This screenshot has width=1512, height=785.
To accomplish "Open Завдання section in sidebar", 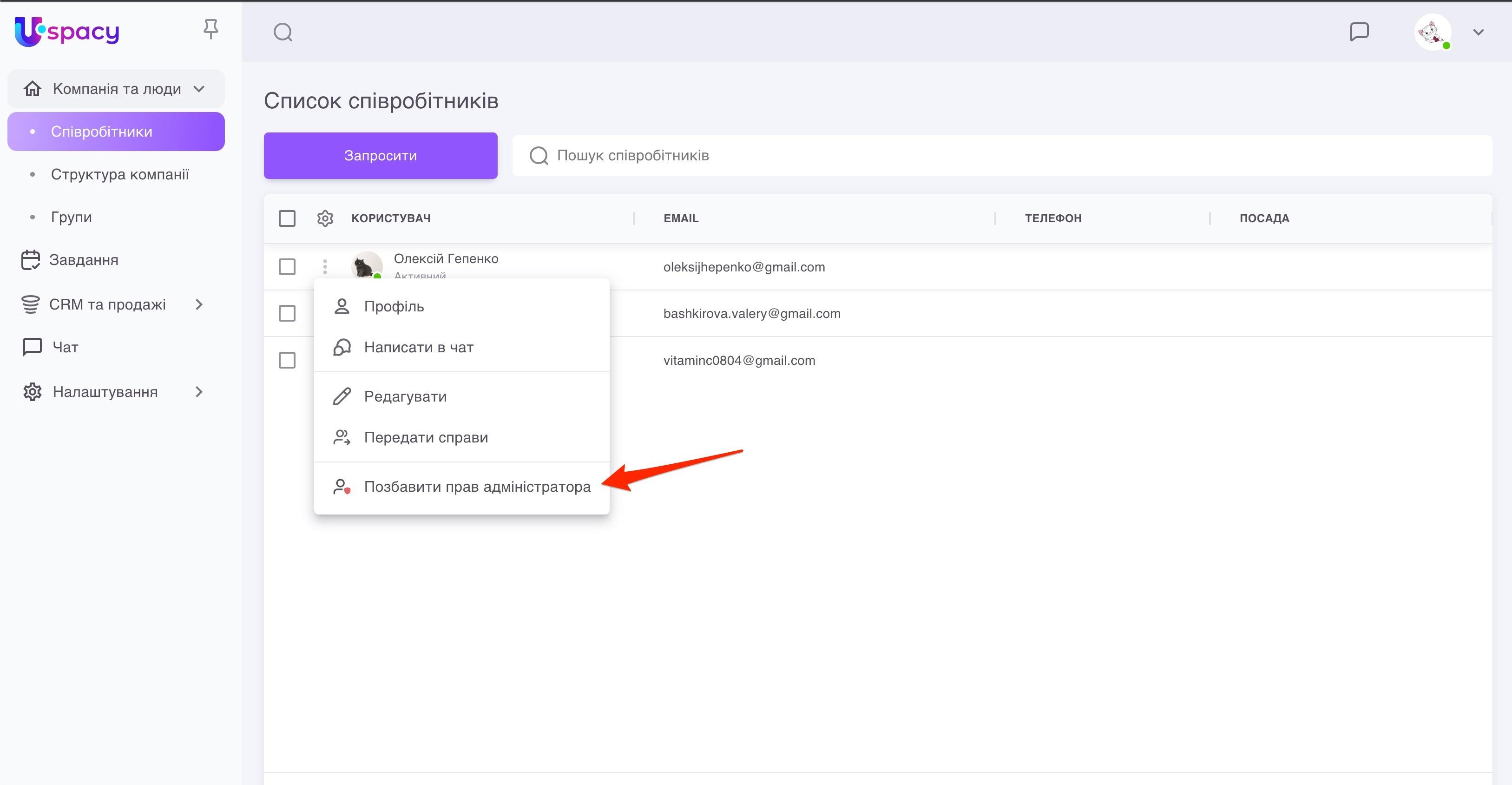I will point(83,260).
